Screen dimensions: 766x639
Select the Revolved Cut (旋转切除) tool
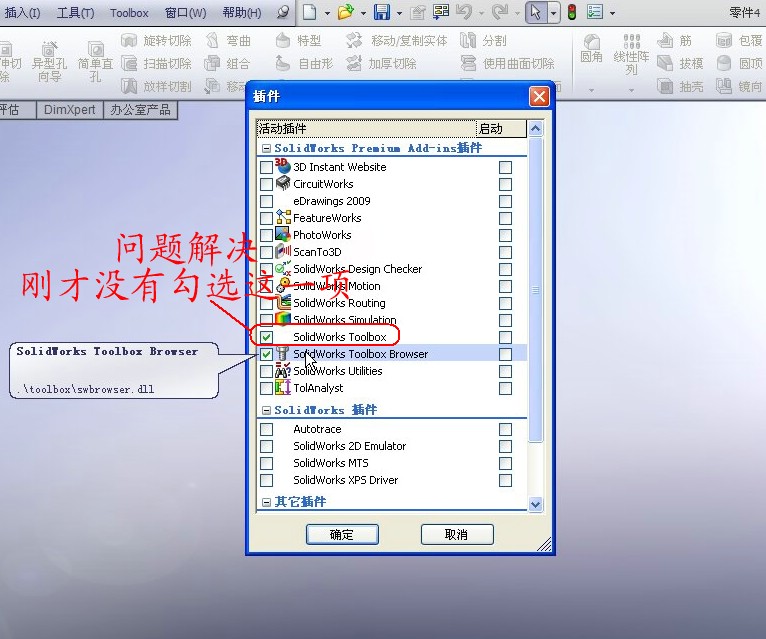click(x=156, y=41)
